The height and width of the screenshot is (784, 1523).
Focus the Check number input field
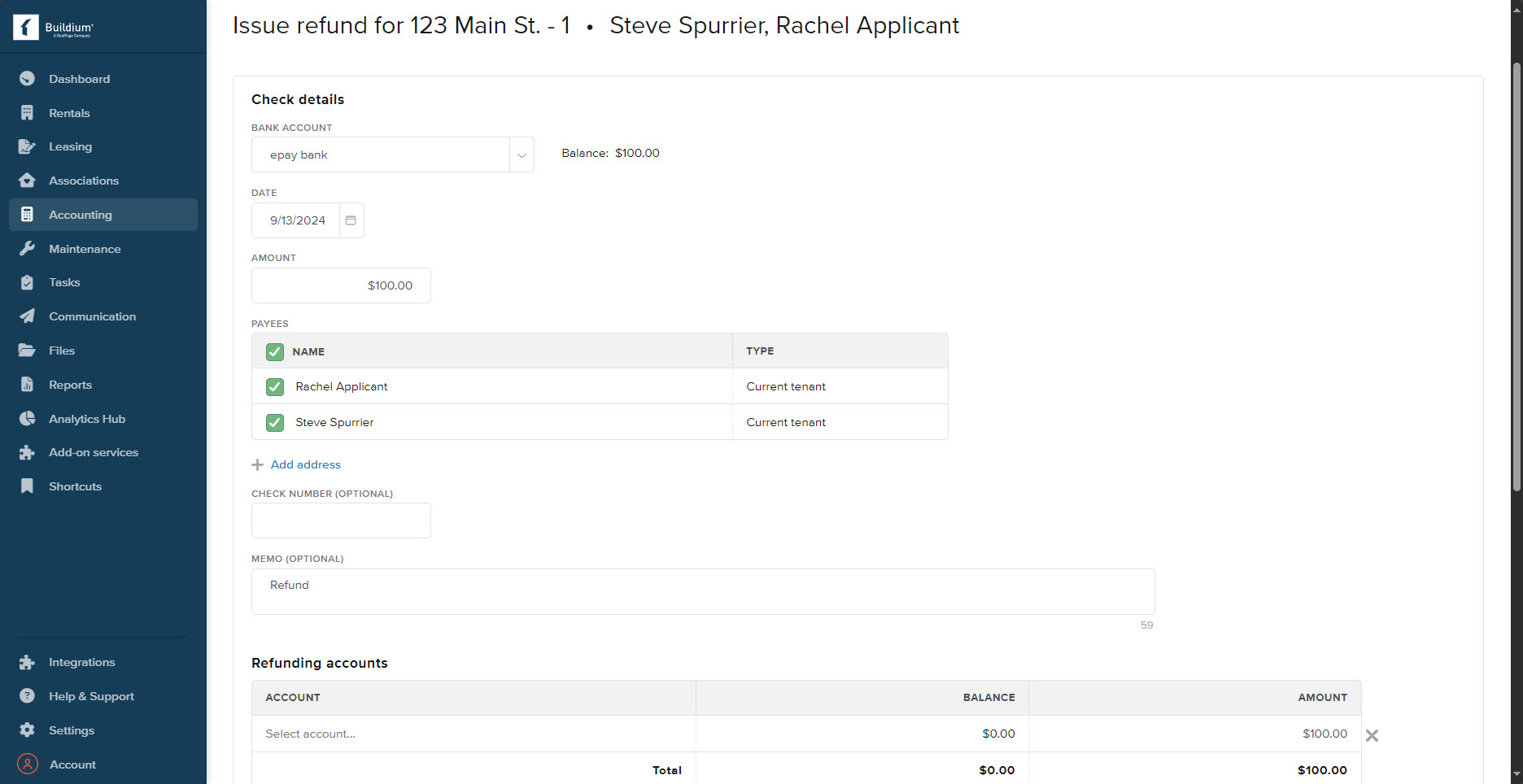point(341,520)
